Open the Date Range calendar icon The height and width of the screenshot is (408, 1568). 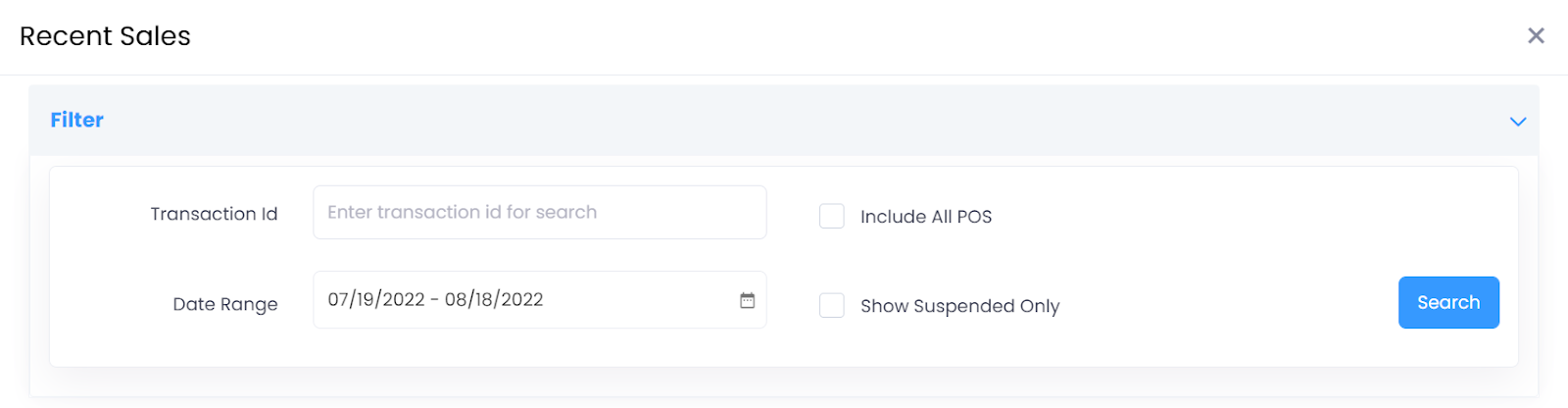747,300
